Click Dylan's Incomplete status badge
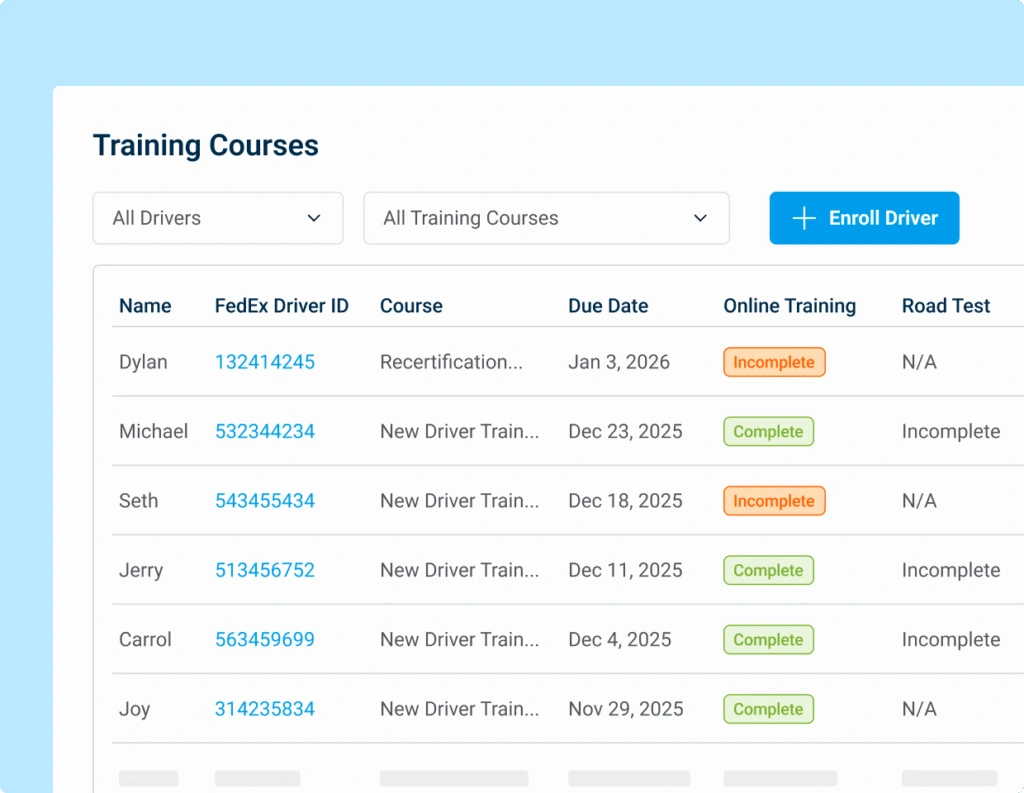 click(774, 362)
